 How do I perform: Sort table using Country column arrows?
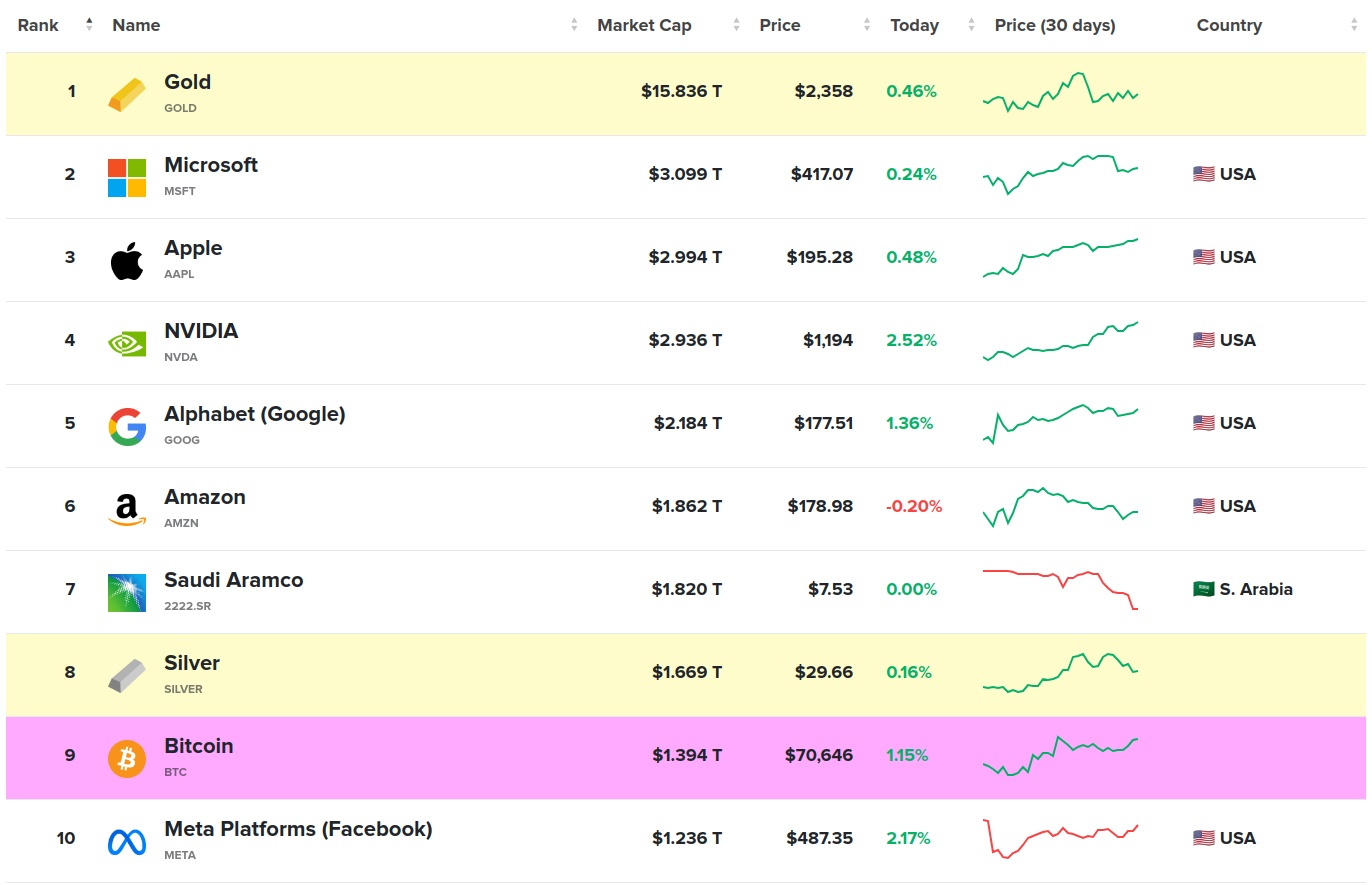(x=1354, y=25)
